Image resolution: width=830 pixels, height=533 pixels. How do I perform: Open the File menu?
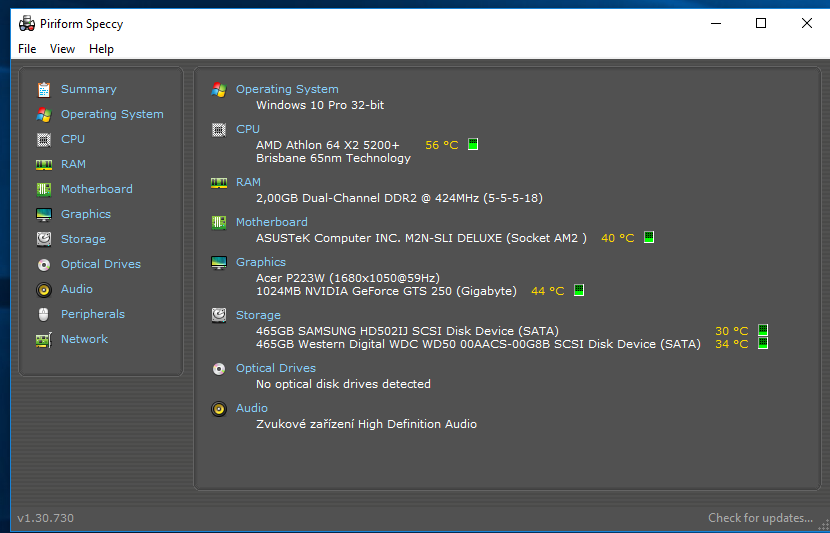(x=27, y=49)
